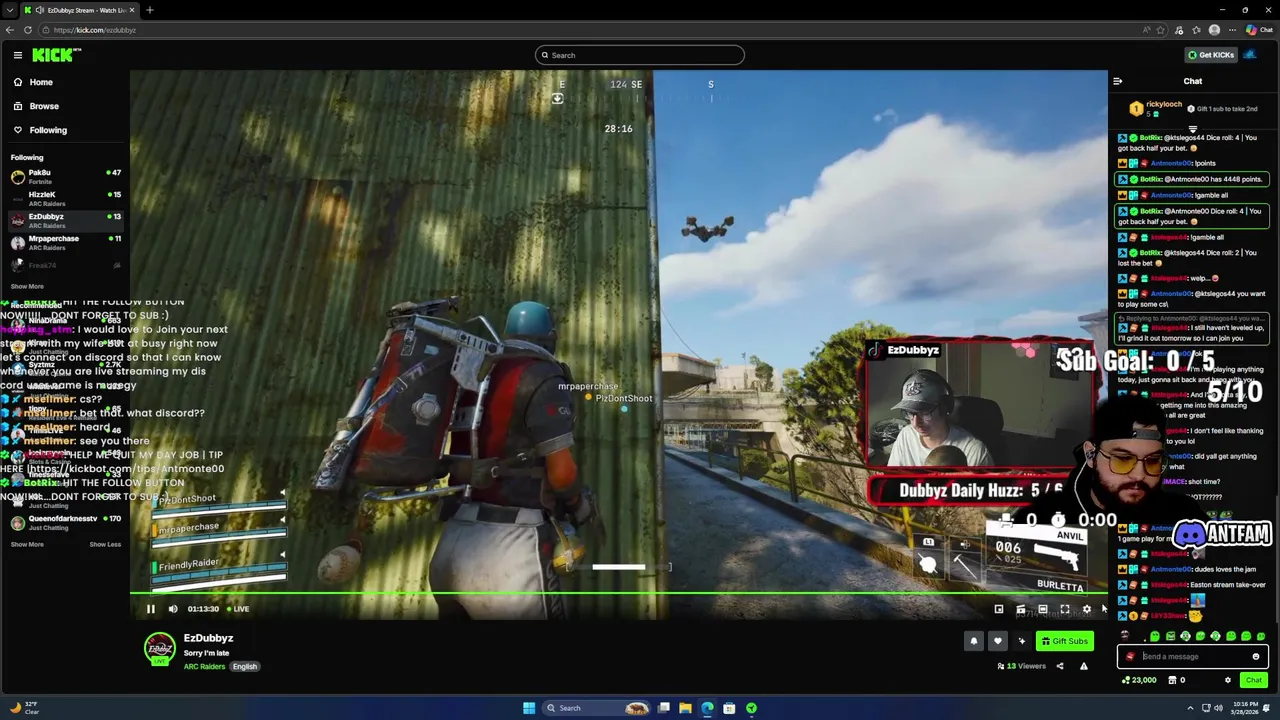This screenshot has height=720, width=1280.
Task: Show hidden system tray icons
Action: [x=1190, y=708]
